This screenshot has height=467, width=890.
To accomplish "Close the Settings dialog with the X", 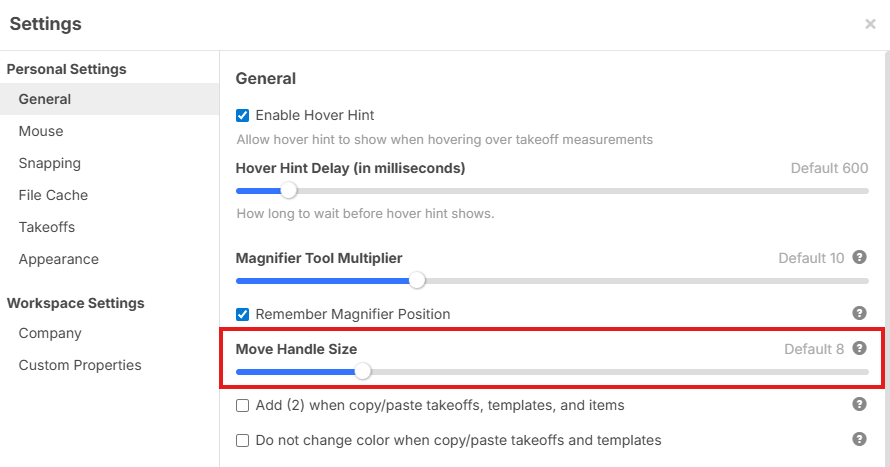I will (x=870, y=24).
